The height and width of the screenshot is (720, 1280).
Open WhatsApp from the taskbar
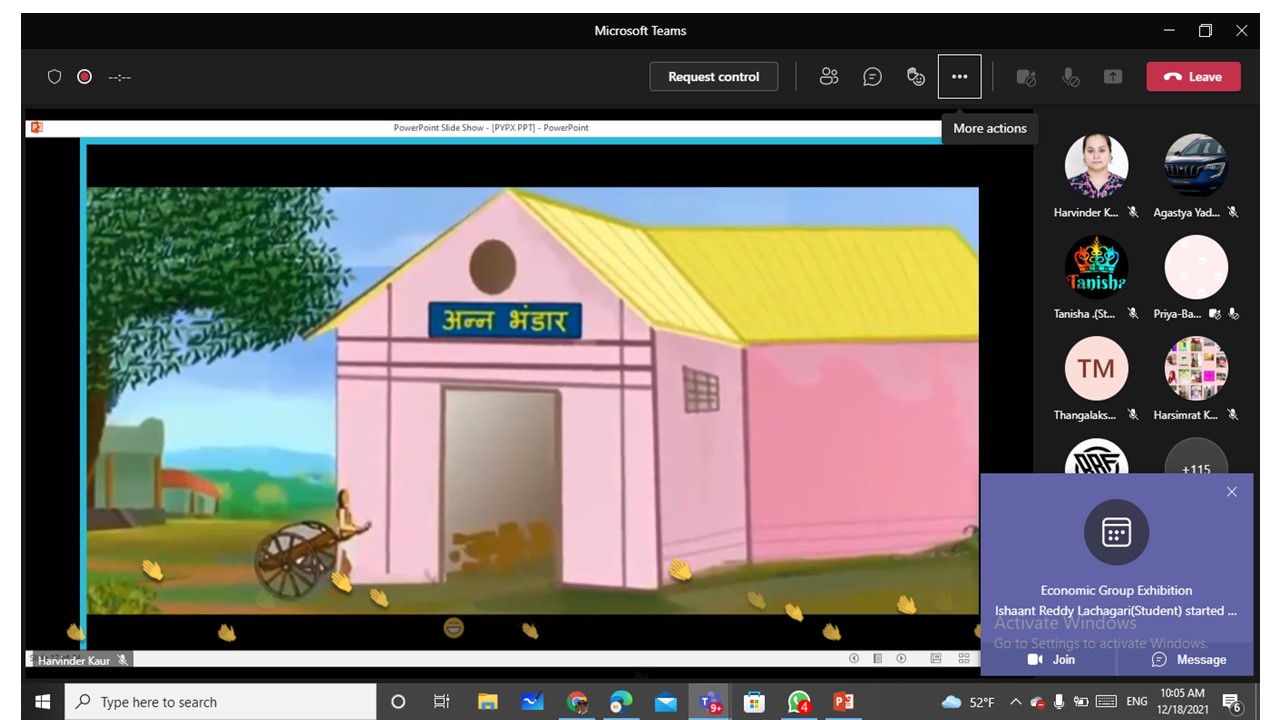(x=799, y=702)
